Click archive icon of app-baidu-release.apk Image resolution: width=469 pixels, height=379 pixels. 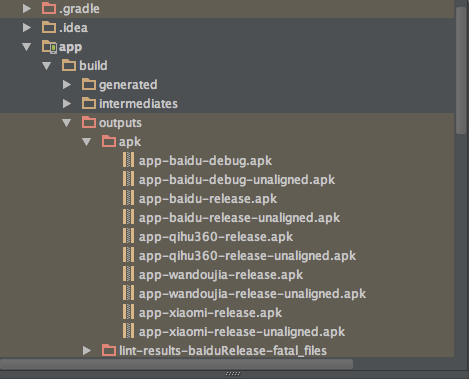128,198
